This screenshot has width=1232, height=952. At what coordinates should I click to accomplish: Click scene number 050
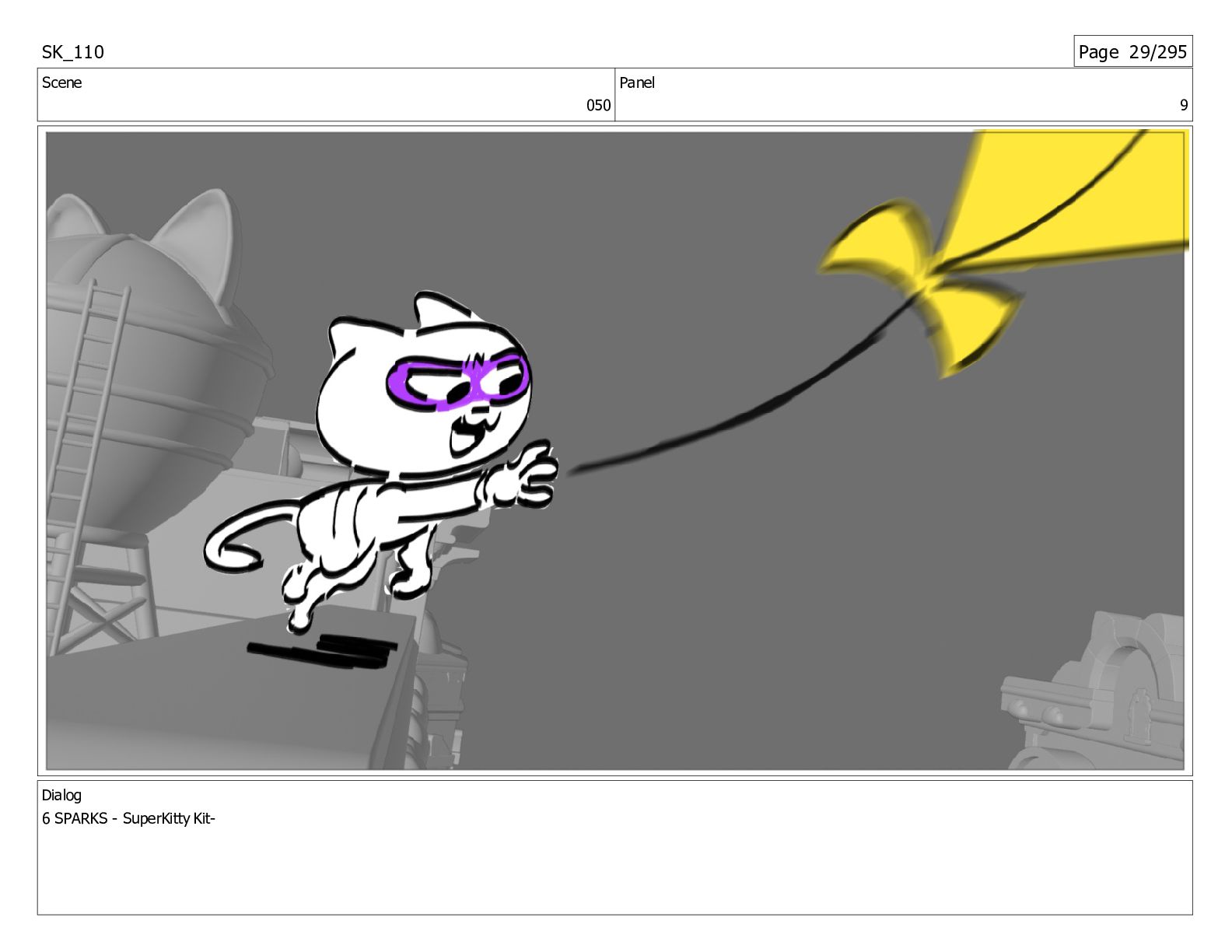(598, 105)
